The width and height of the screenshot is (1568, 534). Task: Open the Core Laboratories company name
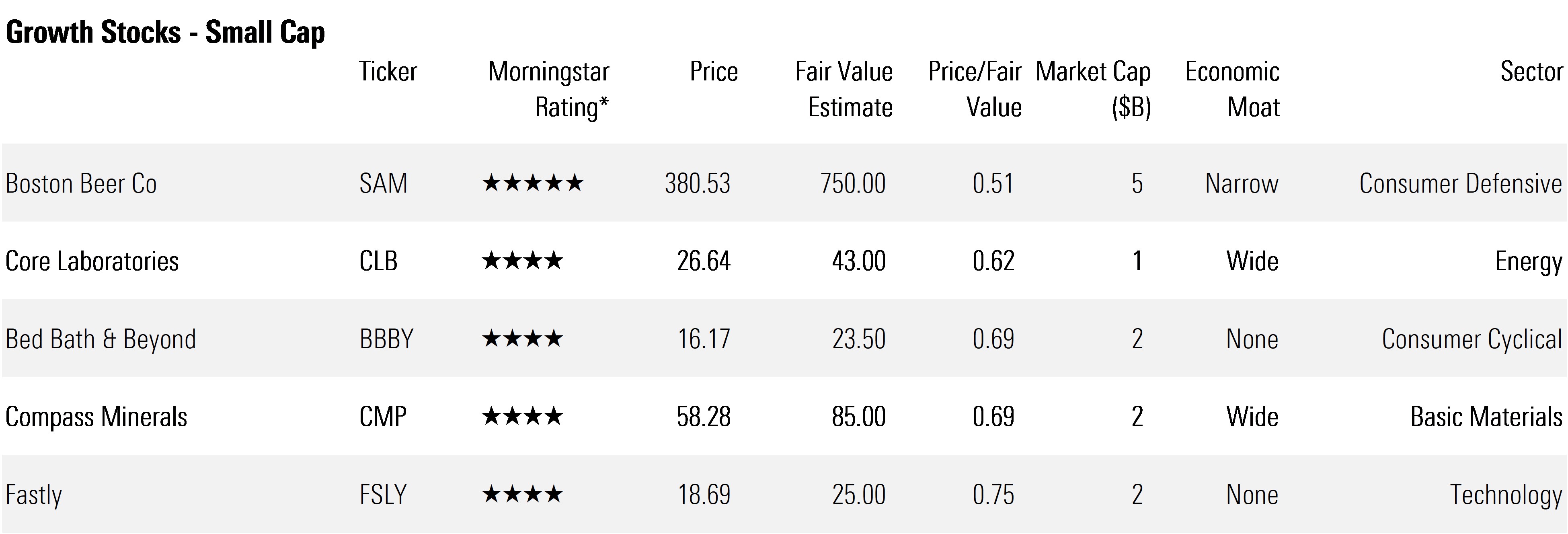(x=92, y=261)
